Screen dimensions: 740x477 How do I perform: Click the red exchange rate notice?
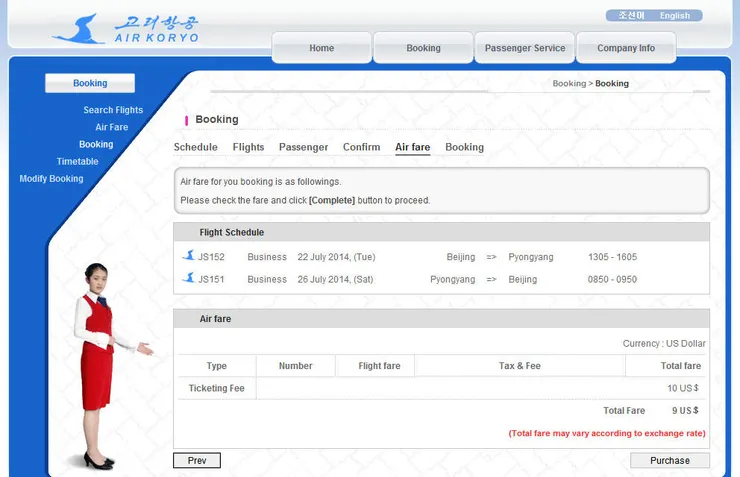pyautogui.click(x=607, y=433)
